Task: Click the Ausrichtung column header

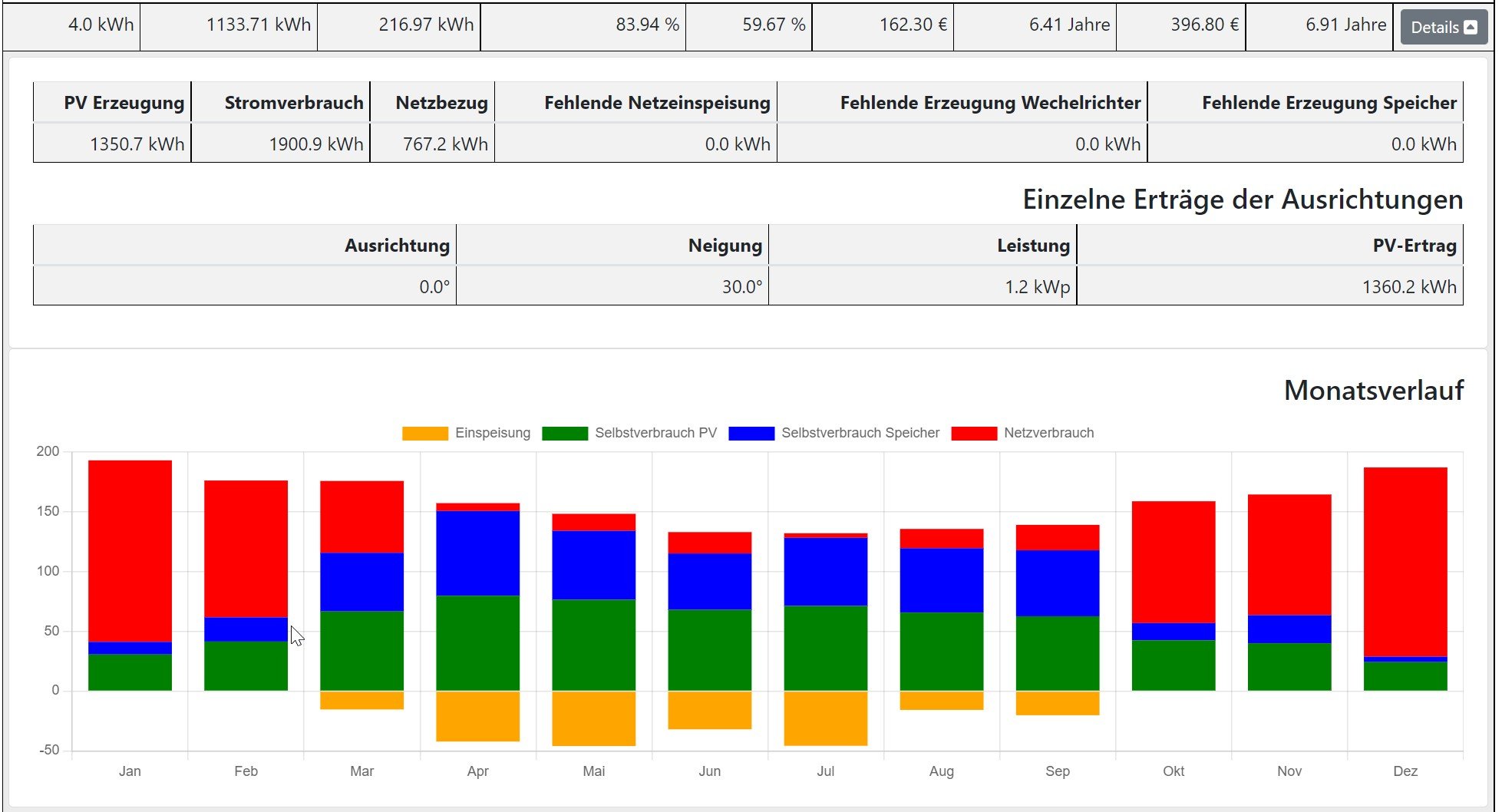Action: 397,246
